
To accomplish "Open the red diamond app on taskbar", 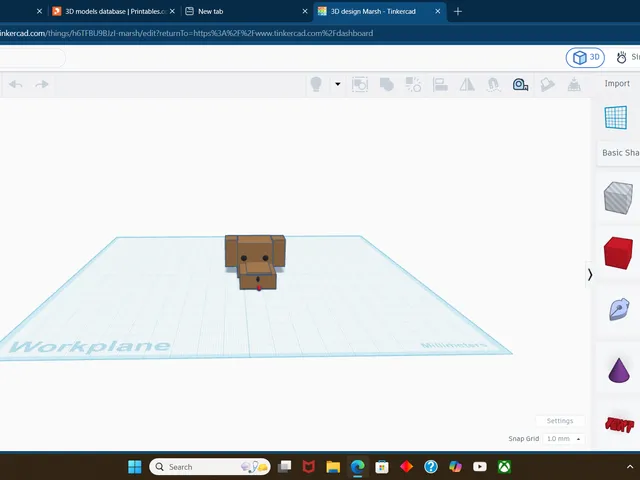I will coord(407,467).
